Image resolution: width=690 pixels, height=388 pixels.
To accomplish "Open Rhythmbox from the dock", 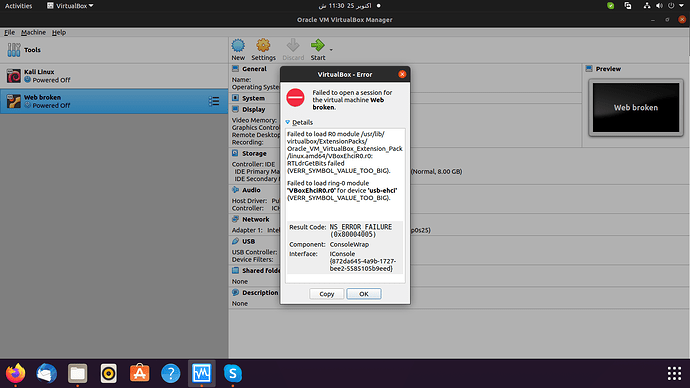I will coord(109,373).
